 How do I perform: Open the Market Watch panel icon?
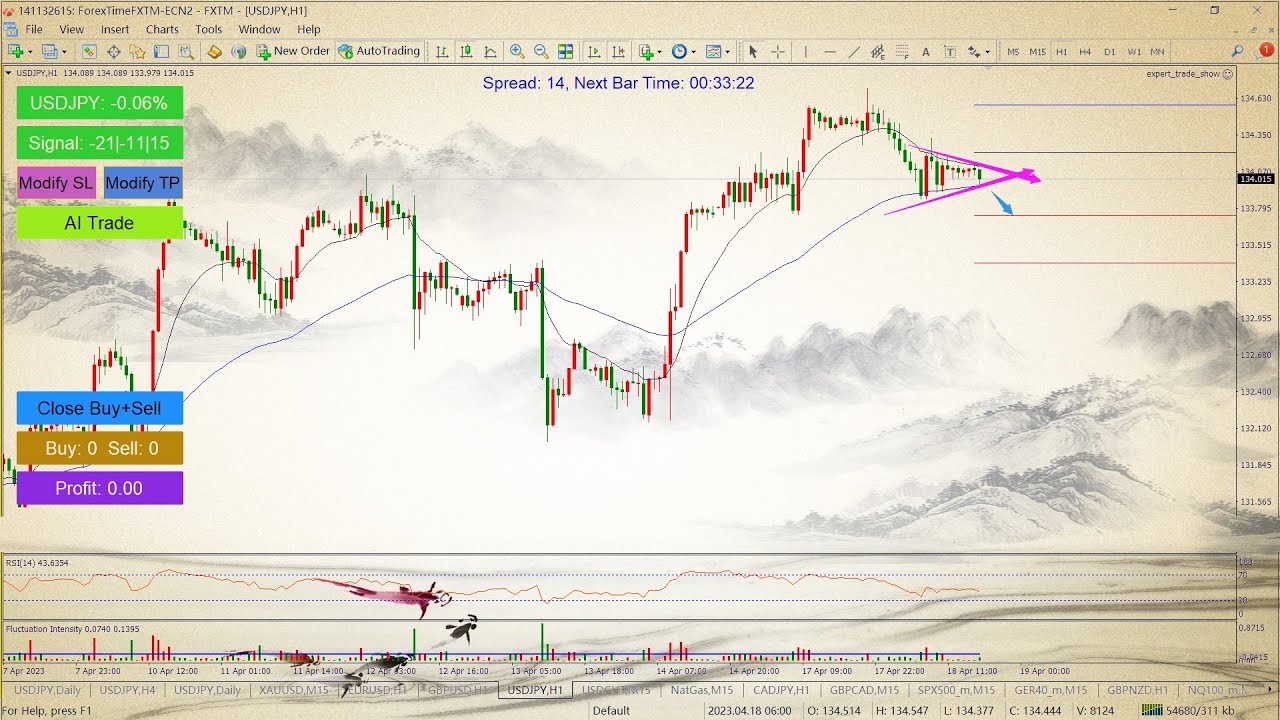[x=89, y=51]
